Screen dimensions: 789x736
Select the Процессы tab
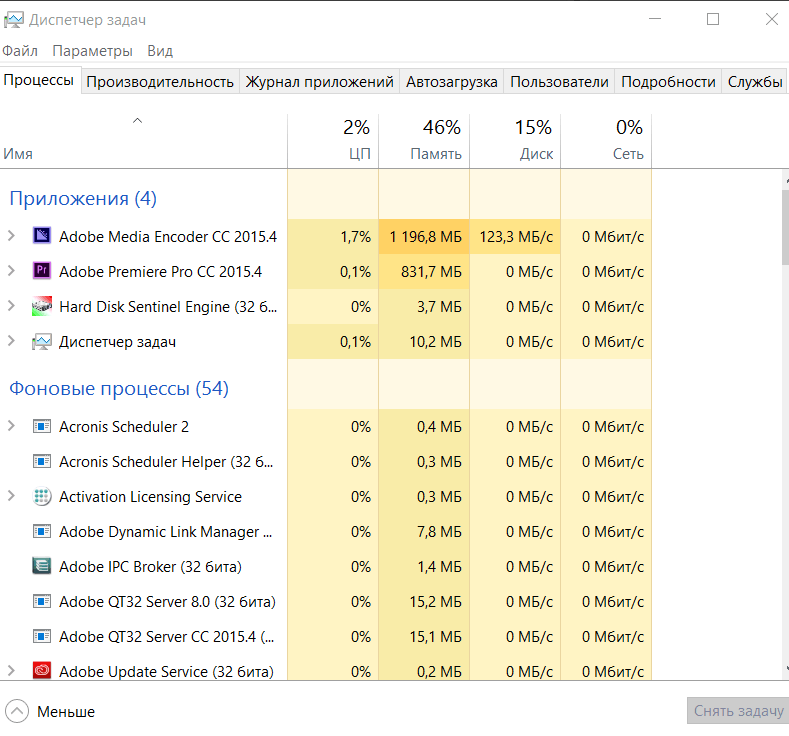click(39, 80)
